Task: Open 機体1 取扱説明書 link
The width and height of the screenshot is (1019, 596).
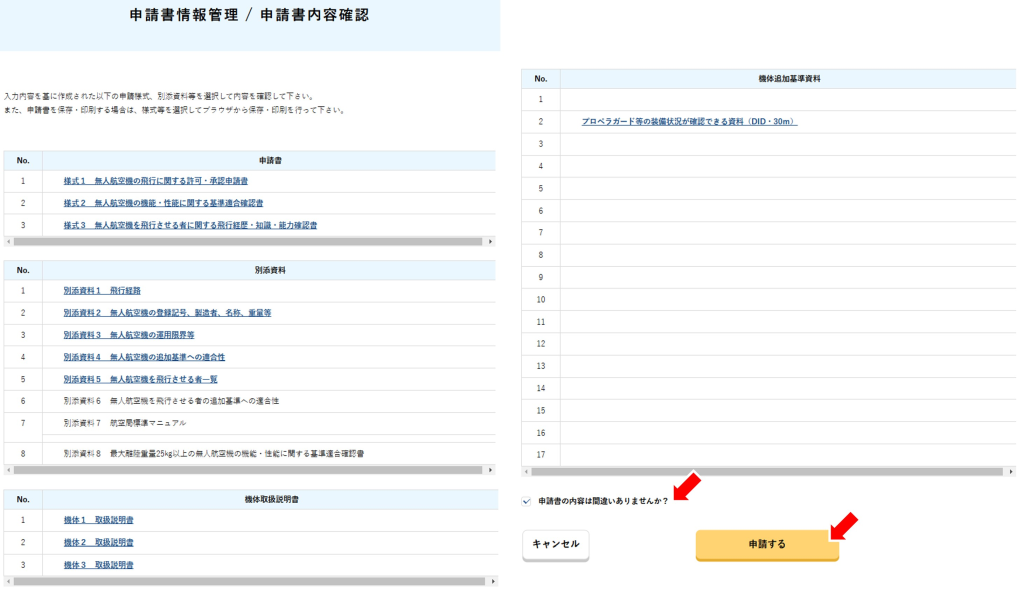Action: 98,520
